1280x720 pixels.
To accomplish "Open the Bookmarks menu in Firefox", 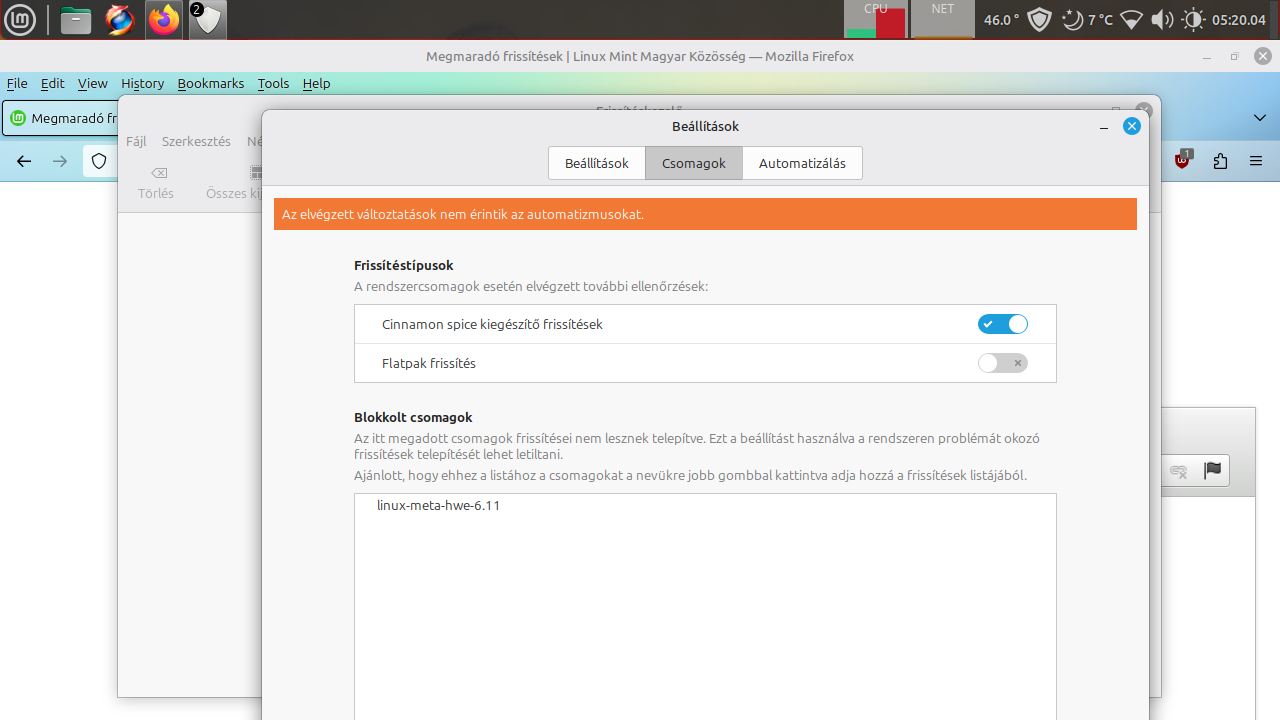I will (x=210, y=84).
